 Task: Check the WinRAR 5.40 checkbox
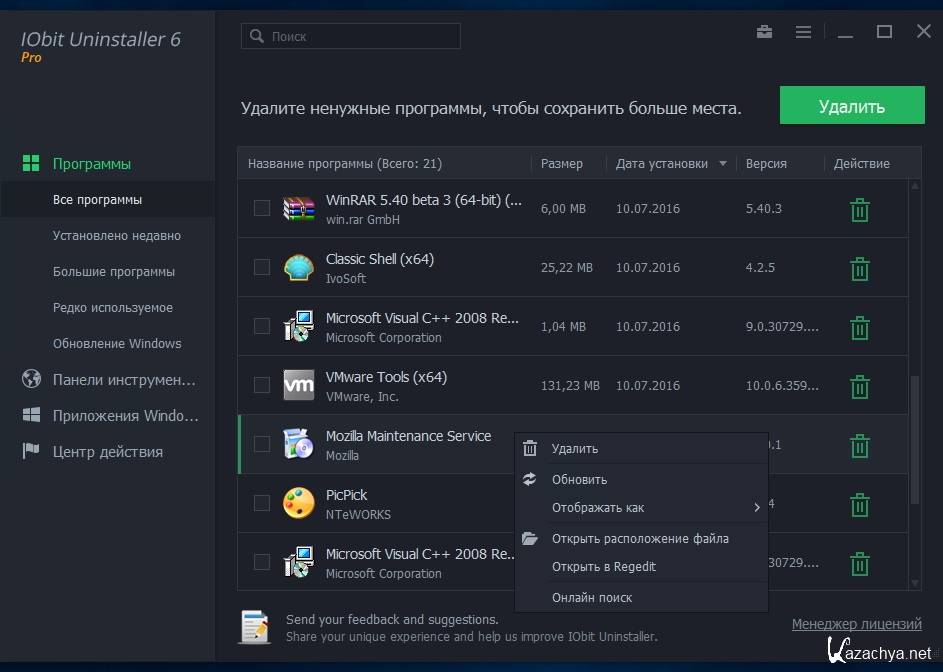(x=262, y=208)
